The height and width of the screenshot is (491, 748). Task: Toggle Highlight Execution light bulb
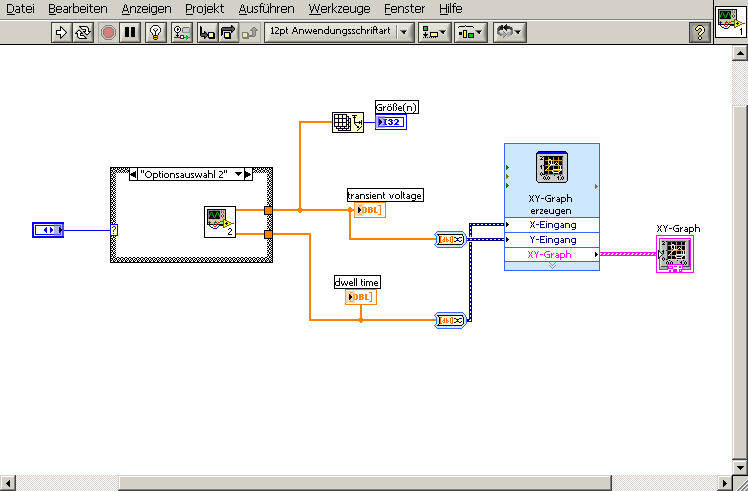[x=156, y=32]
